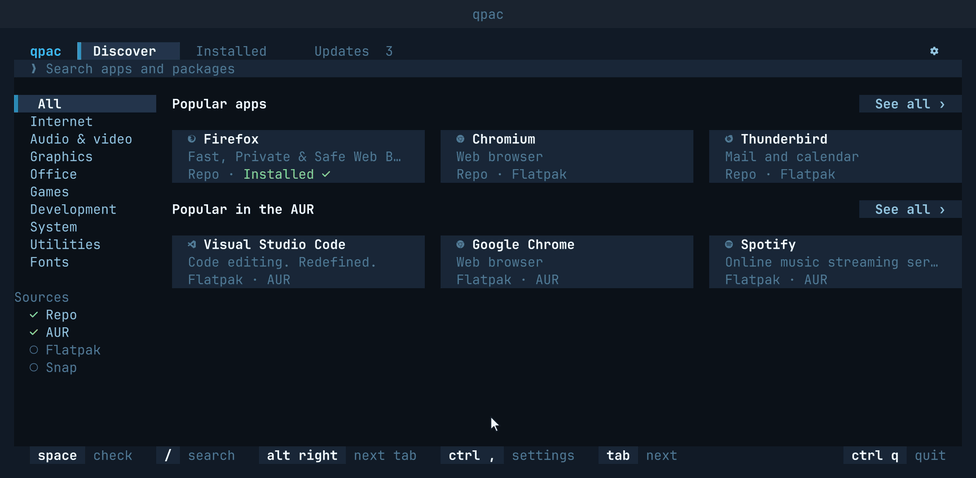976x478 pixels.
Task: Open settings via the gear icon
Action: (x=934, y=51)
